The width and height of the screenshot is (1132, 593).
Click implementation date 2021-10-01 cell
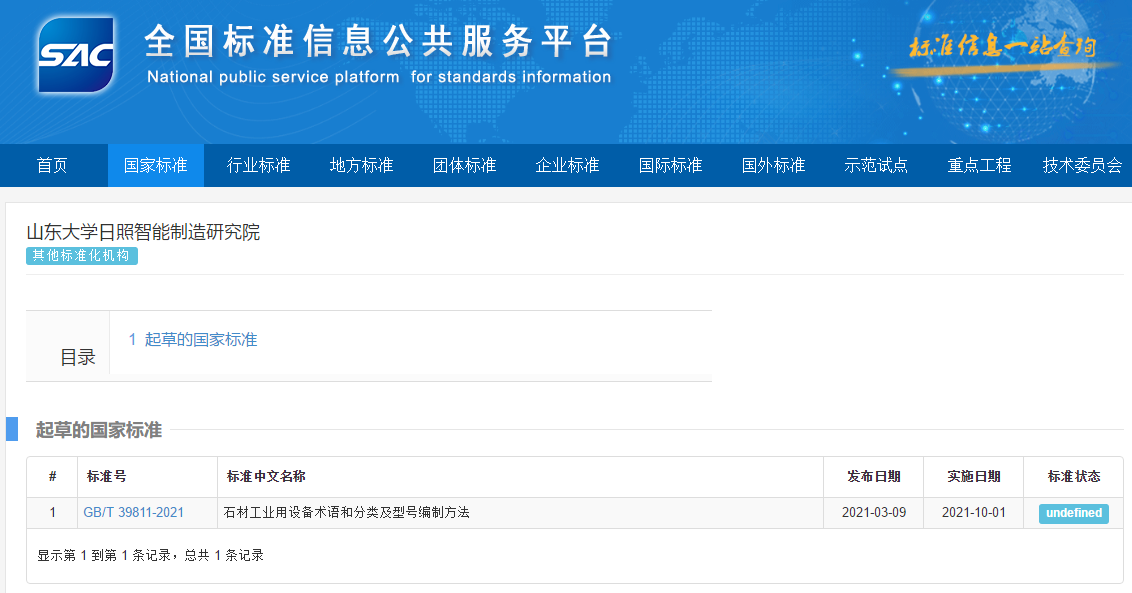click(x=973, y=512)
